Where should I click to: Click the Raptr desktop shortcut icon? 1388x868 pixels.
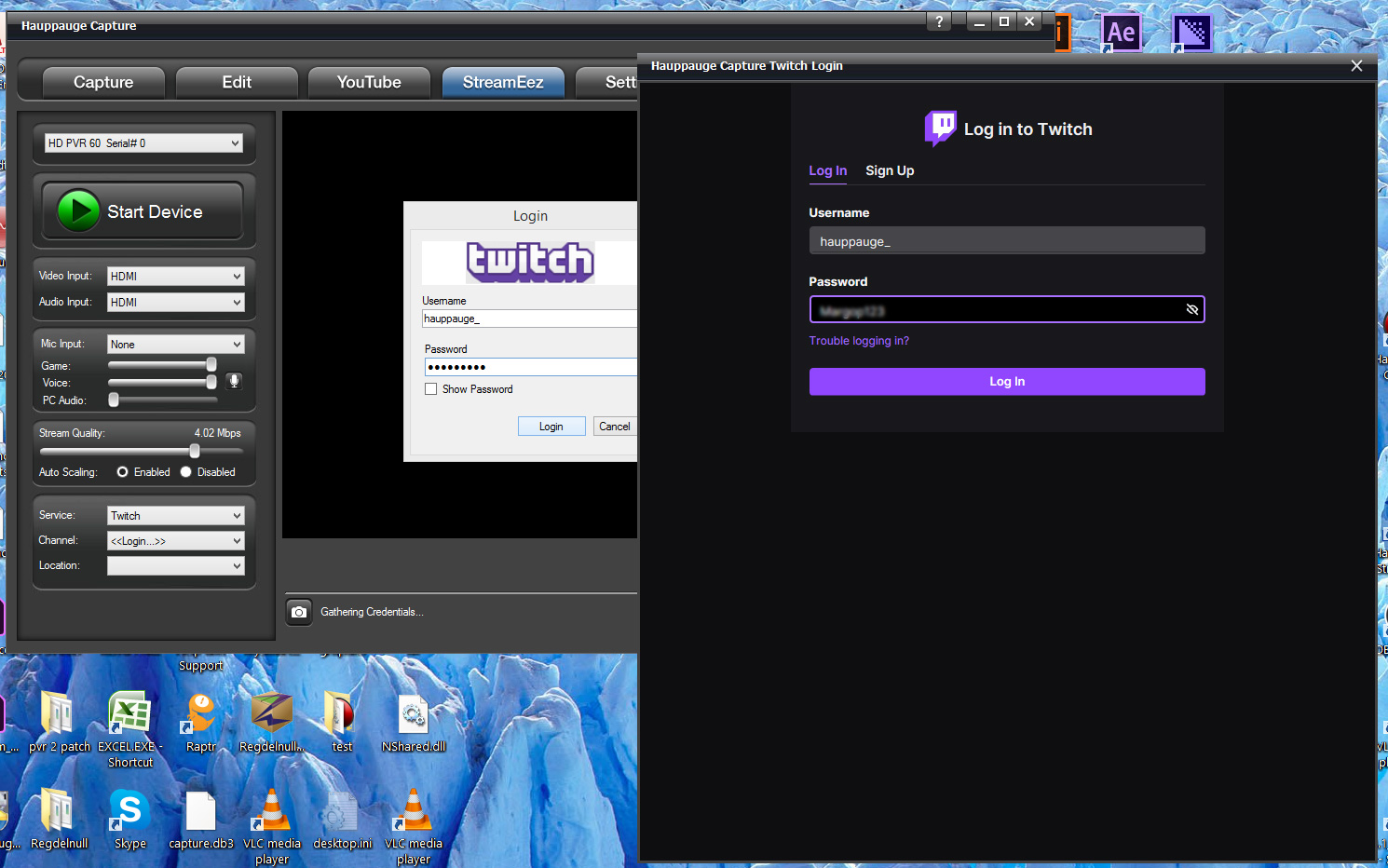click(x=201, y=715)
